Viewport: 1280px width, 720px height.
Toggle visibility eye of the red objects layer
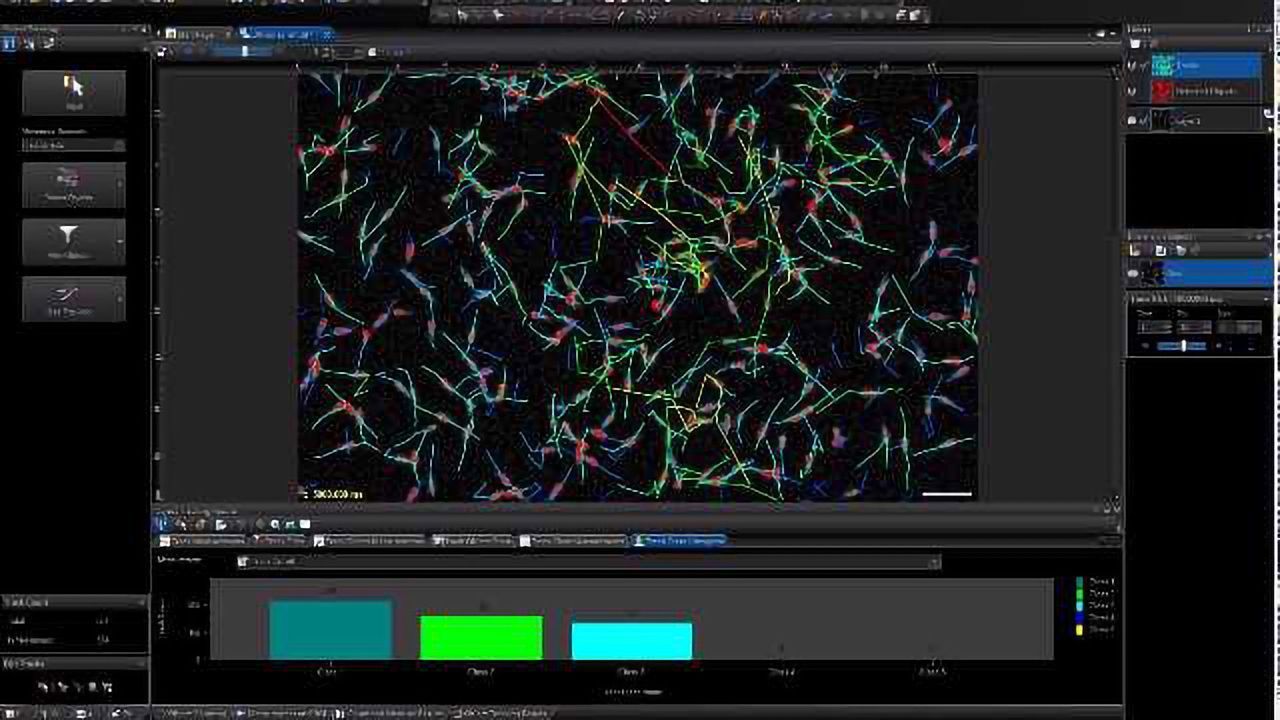pos(1134,91)
